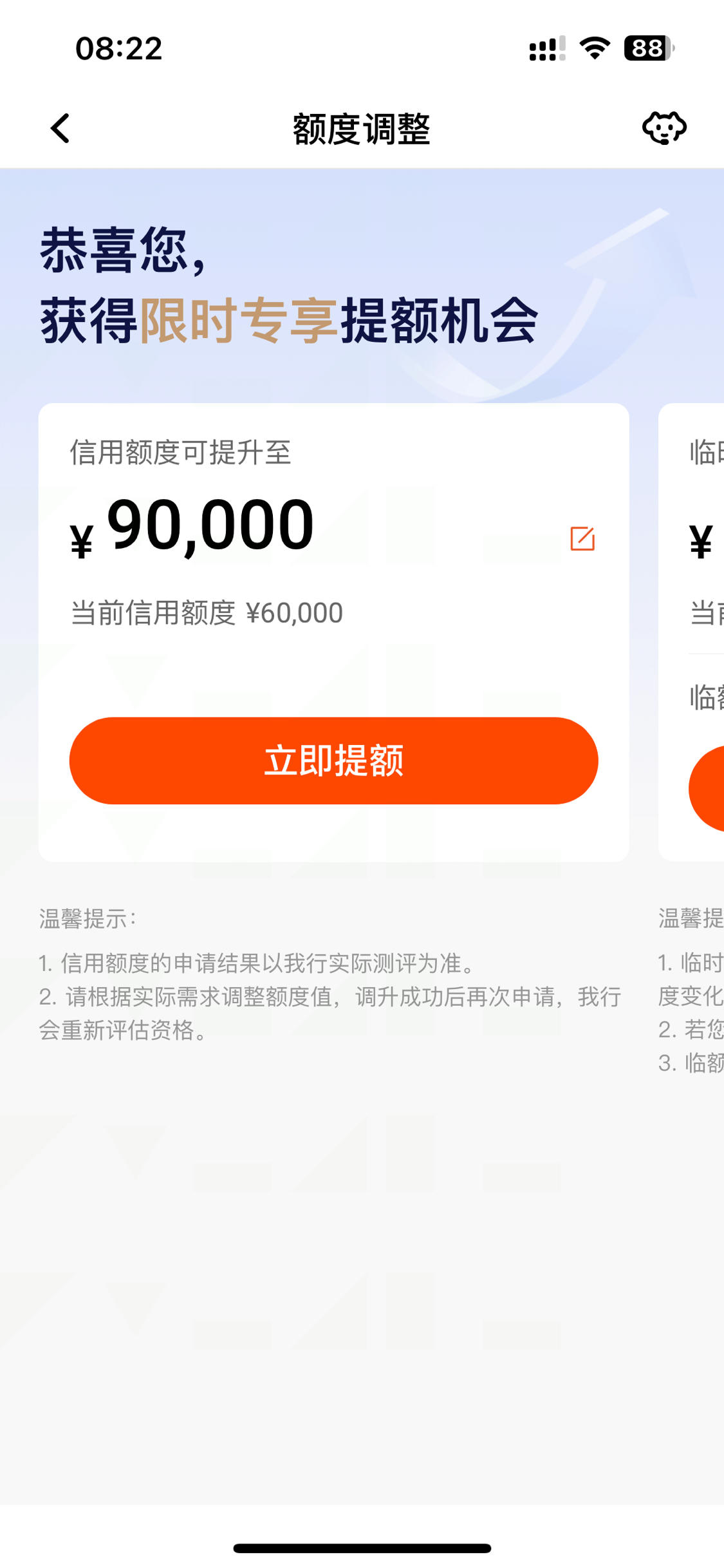Open the partially visible temporary limit card
The width and height of the screenshot is (724, 1568).
pos(691,632)
